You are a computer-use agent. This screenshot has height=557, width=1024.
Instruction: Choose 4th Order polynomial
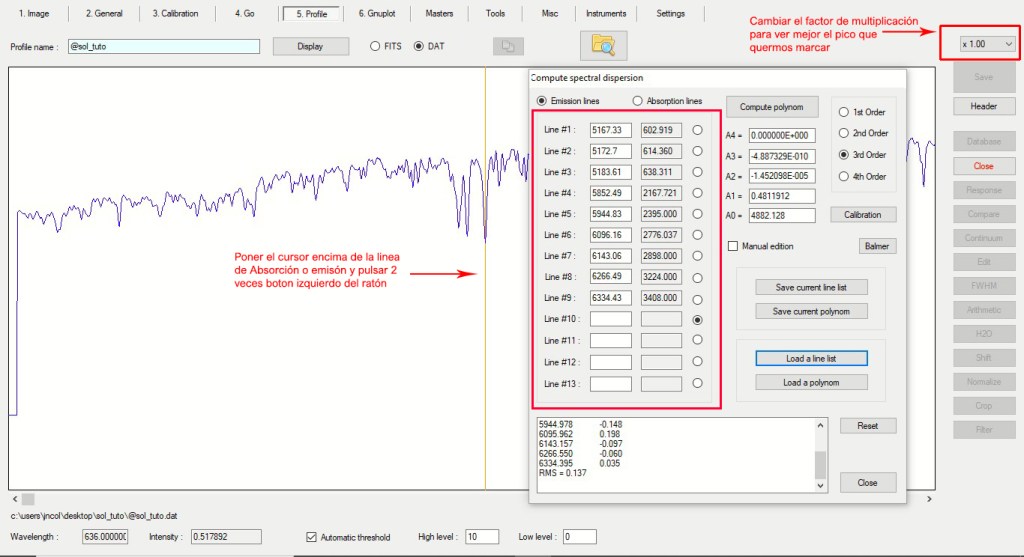coord(844,177)
